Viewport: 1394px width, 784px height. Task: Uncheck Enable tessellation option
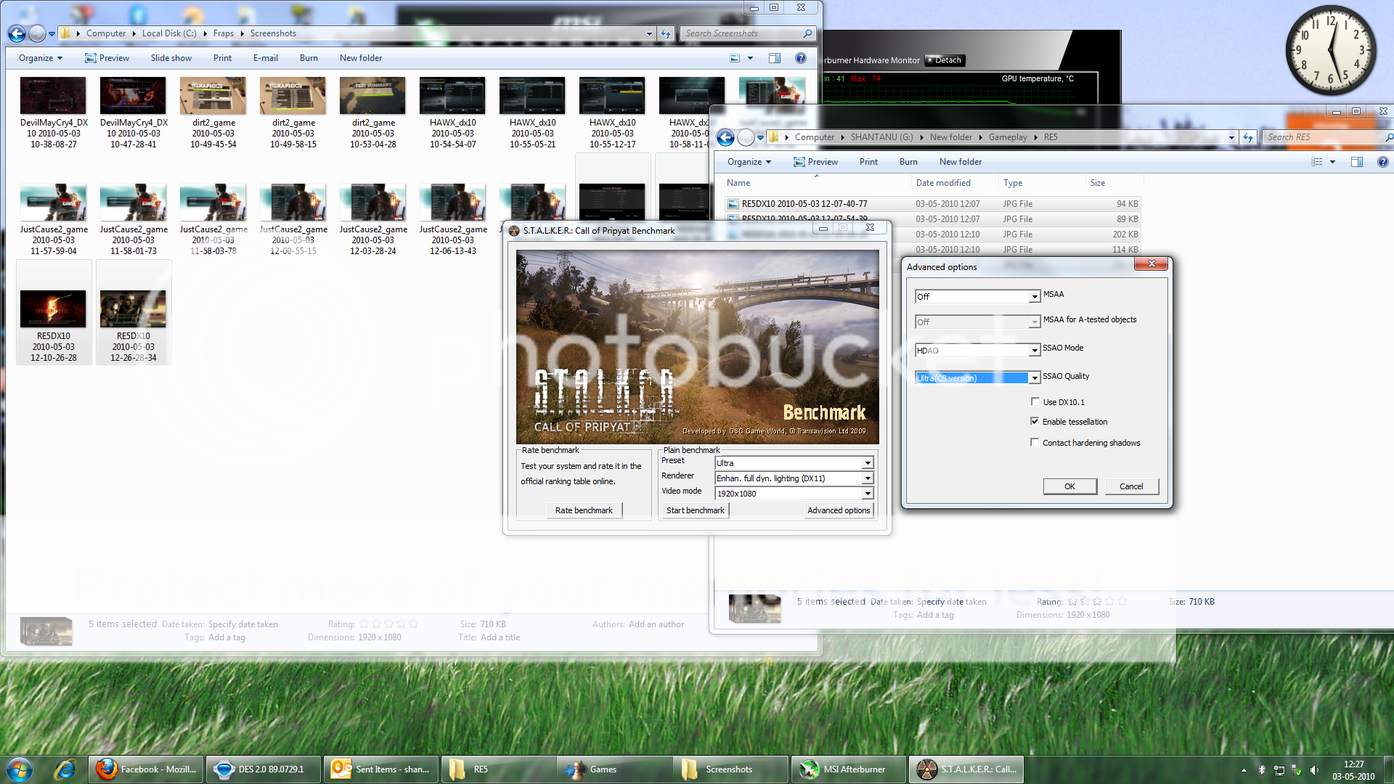[1035, 422]
